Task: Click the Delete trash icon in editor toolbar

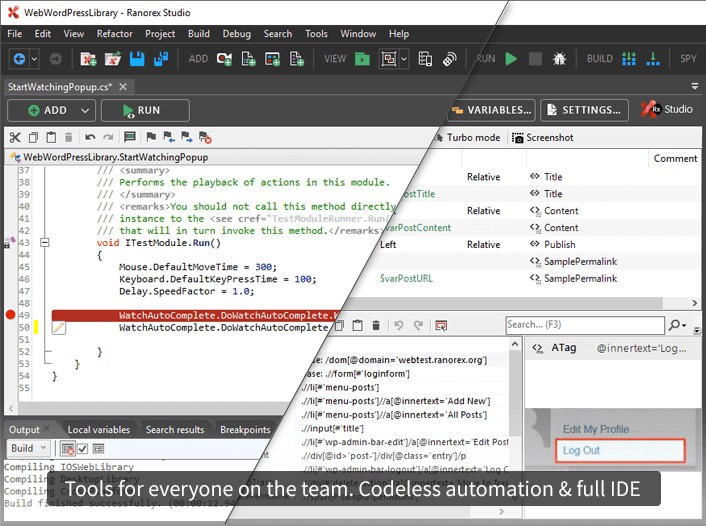Action: click(x=68, y=137)
